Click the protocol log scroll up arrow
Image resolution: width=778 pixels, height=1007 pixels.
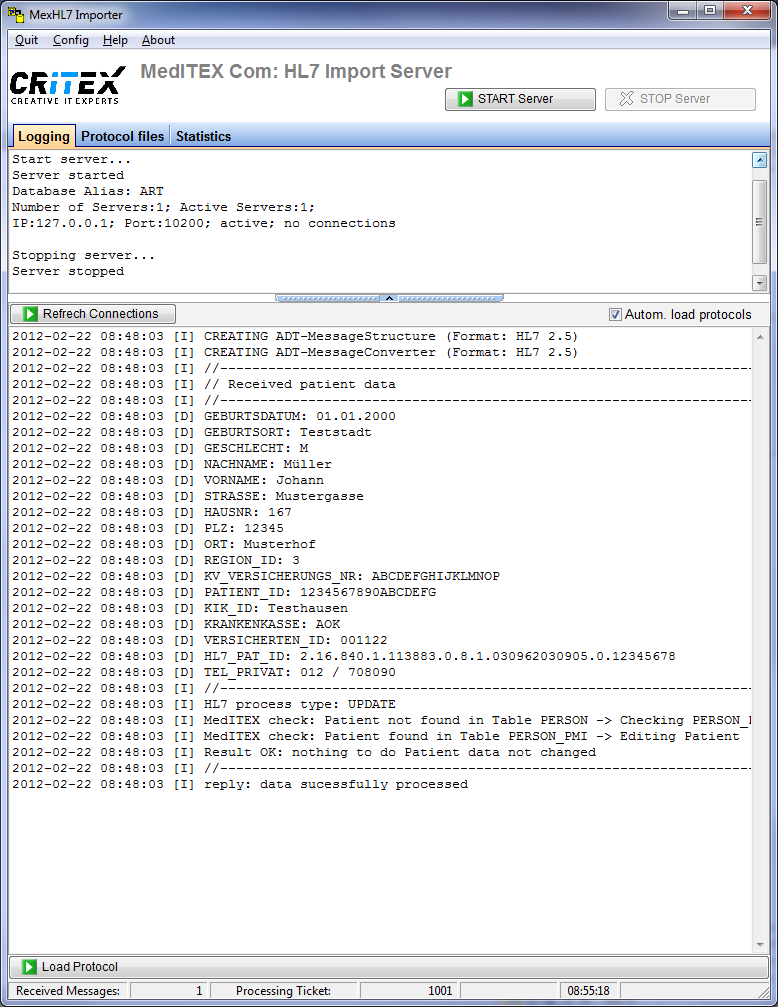(x=760, y=337)
